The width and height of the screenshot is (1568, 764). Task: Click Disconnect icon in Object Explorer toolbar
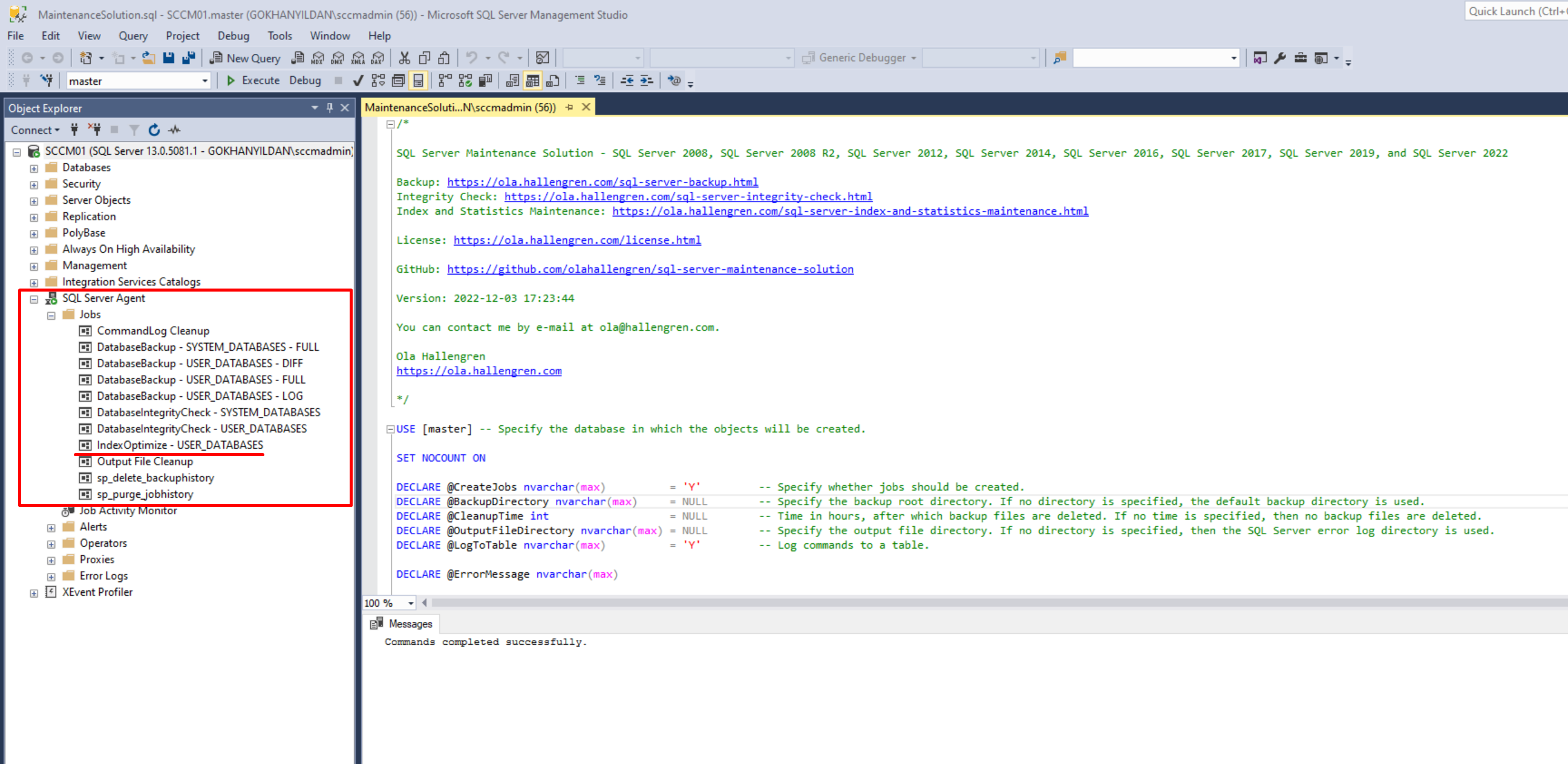[x=94, y=129]
